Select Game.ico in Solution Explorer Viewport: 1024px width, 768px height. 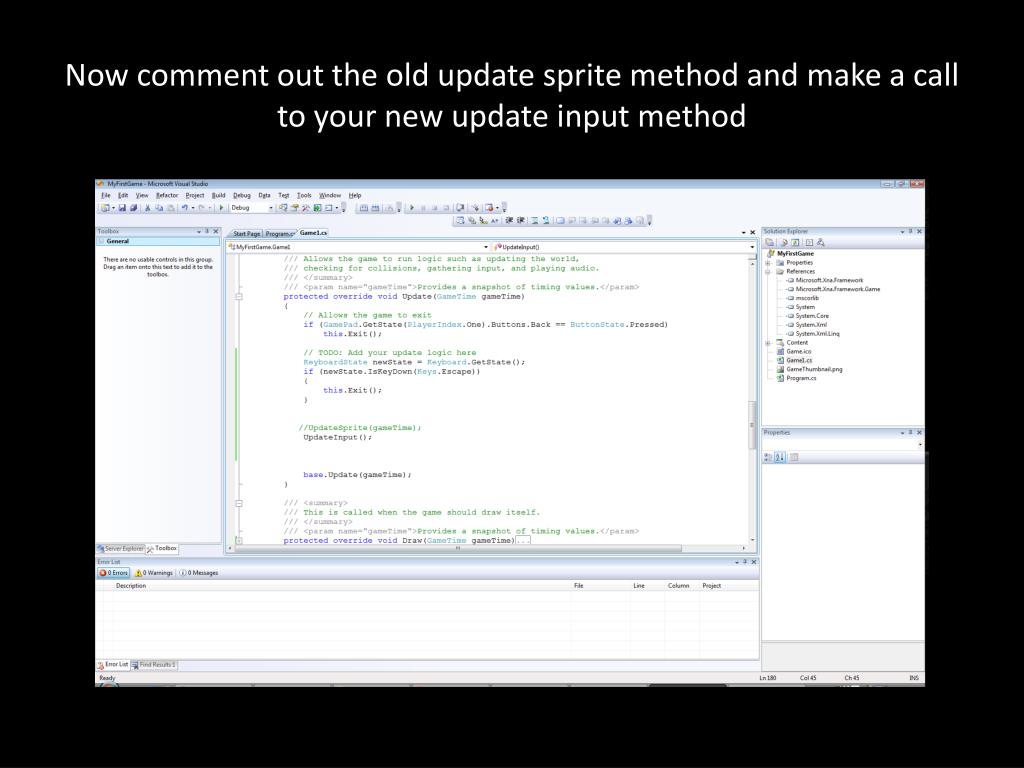click(798, 351)
